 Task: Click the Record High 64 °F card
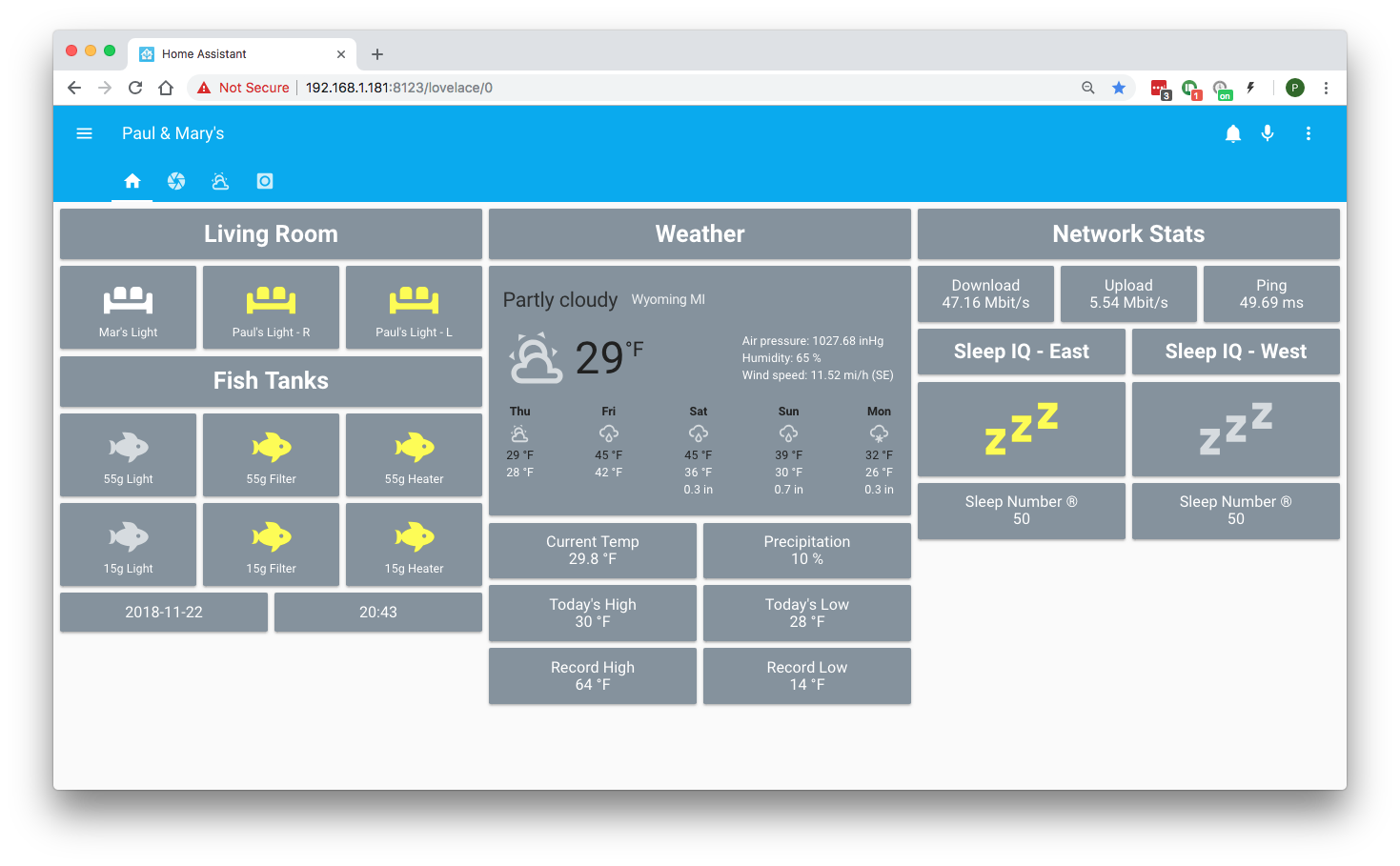click(x=592, y=675)
